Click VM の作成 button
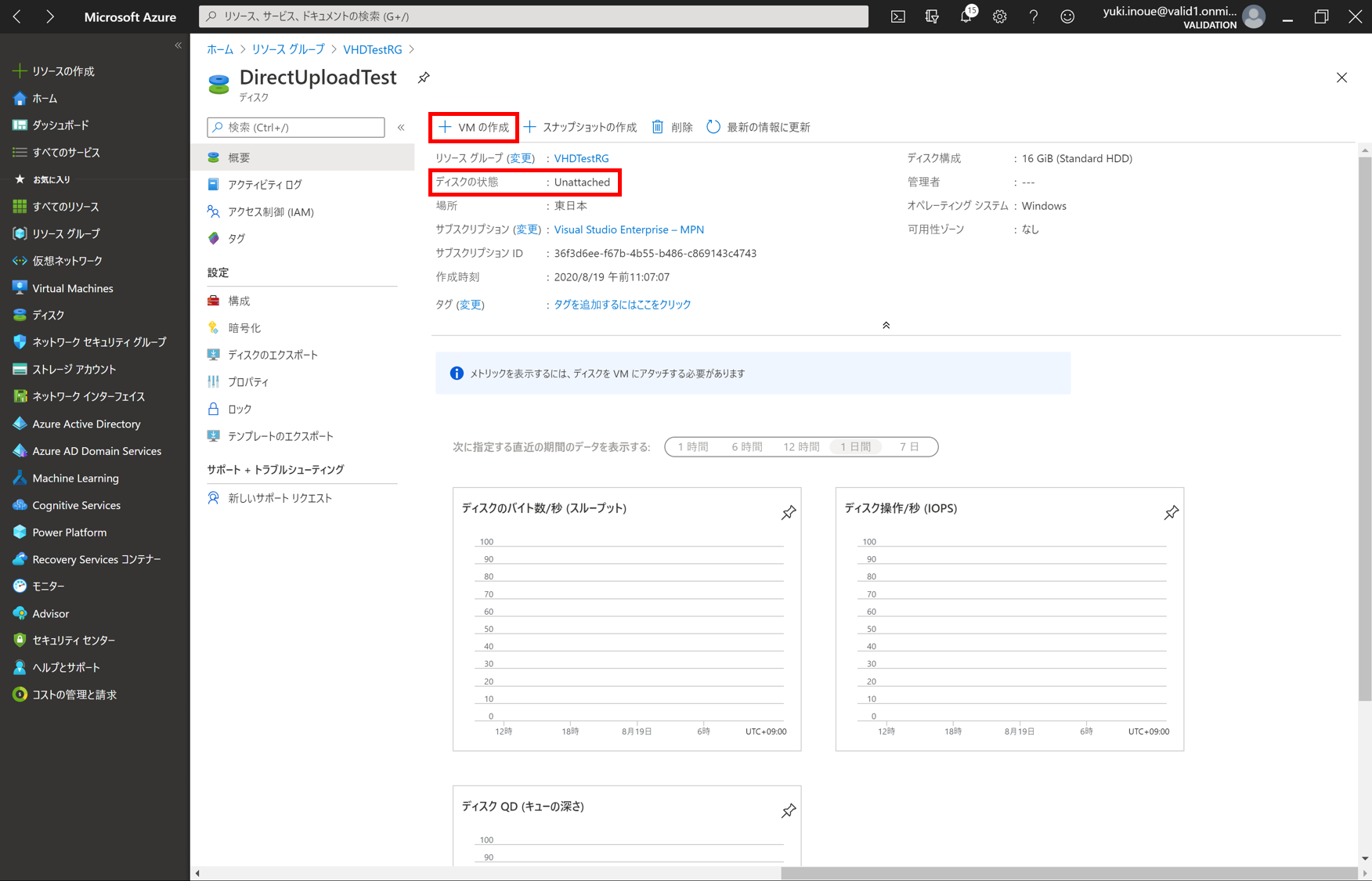Screen dimensions: 1372x881 474,127
